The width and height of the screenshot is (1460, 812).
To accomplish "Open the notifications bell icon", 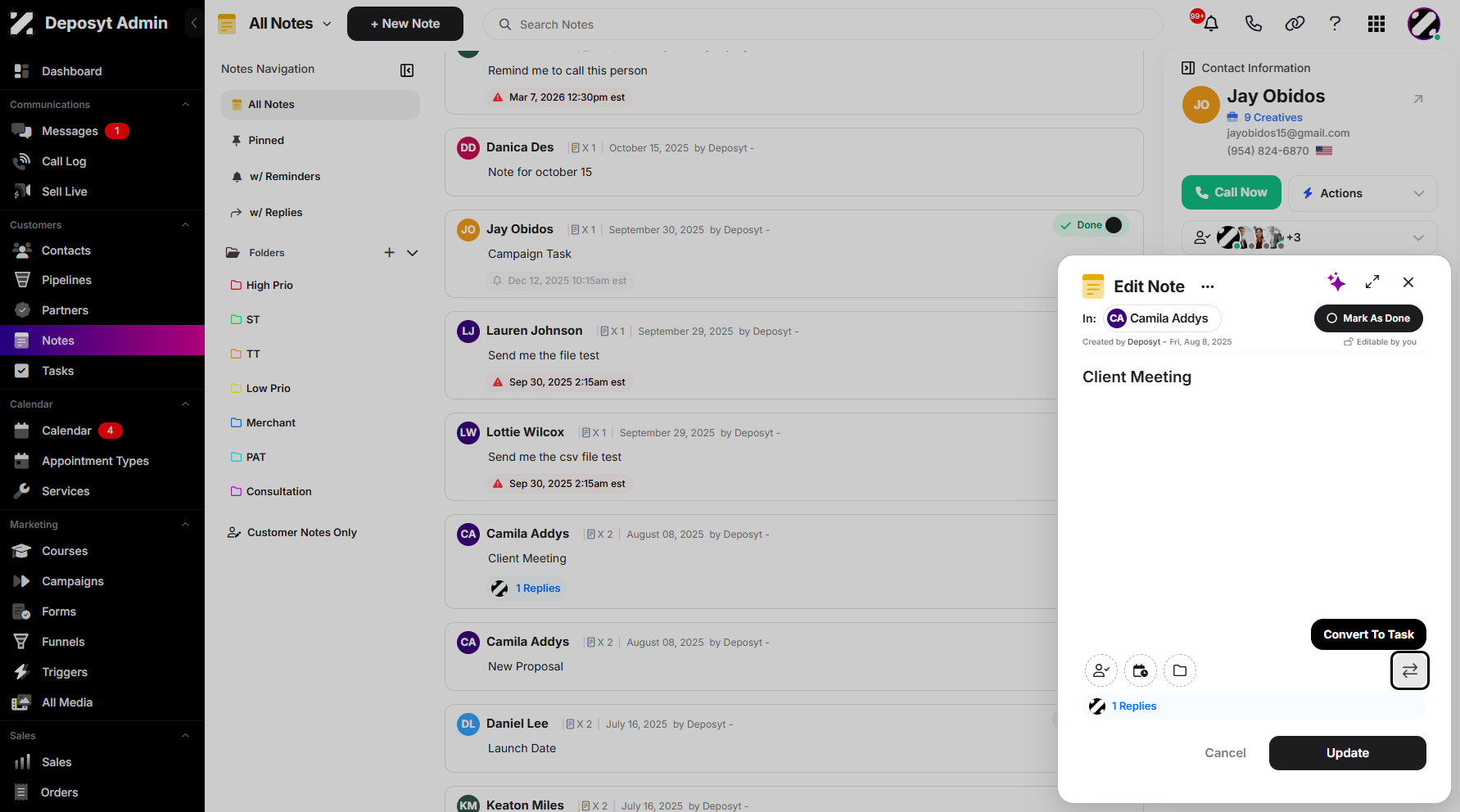I will click(x=1211, y=24).
